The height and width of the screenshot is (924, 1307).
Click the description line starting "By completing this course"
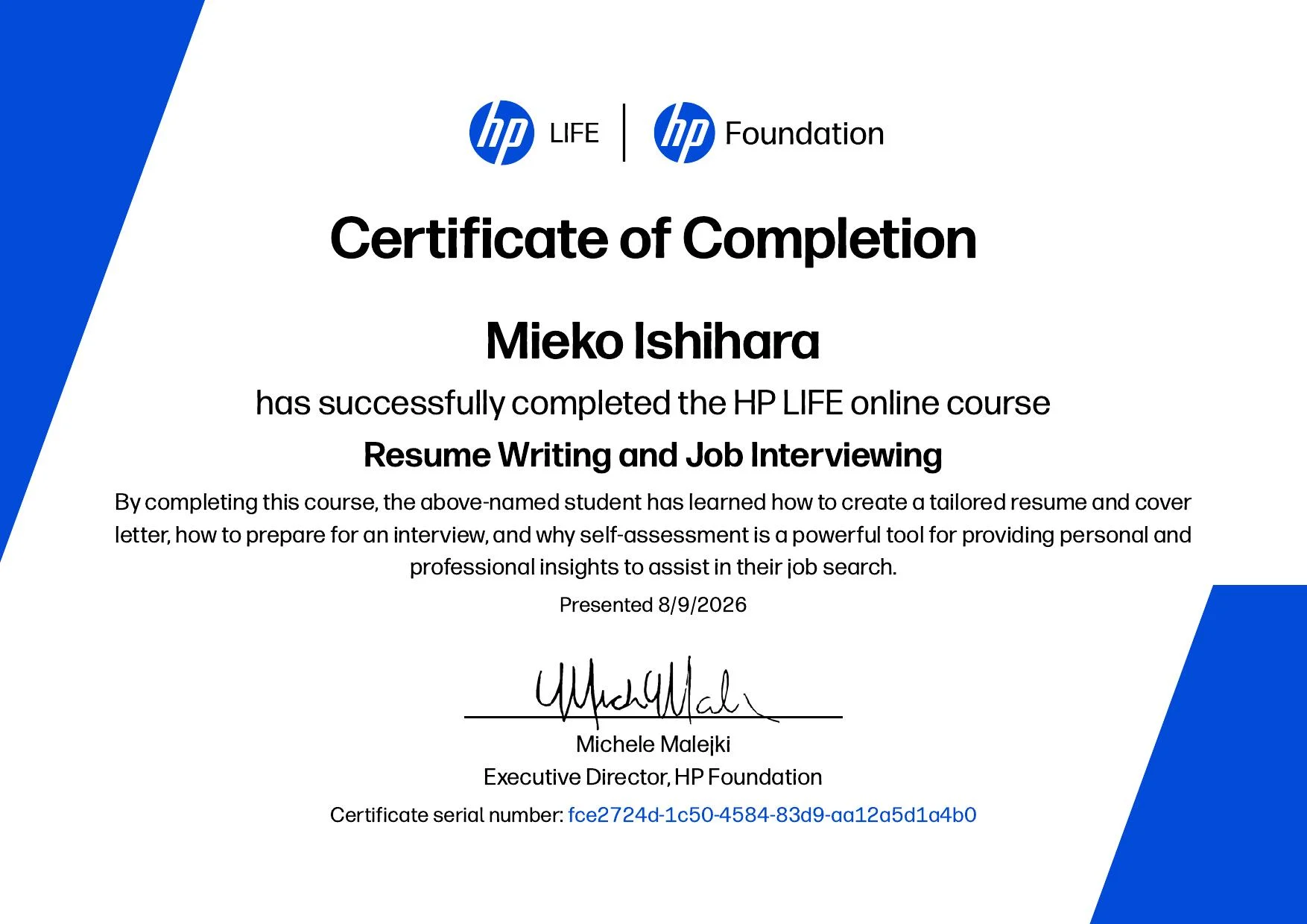pos(653,502)
